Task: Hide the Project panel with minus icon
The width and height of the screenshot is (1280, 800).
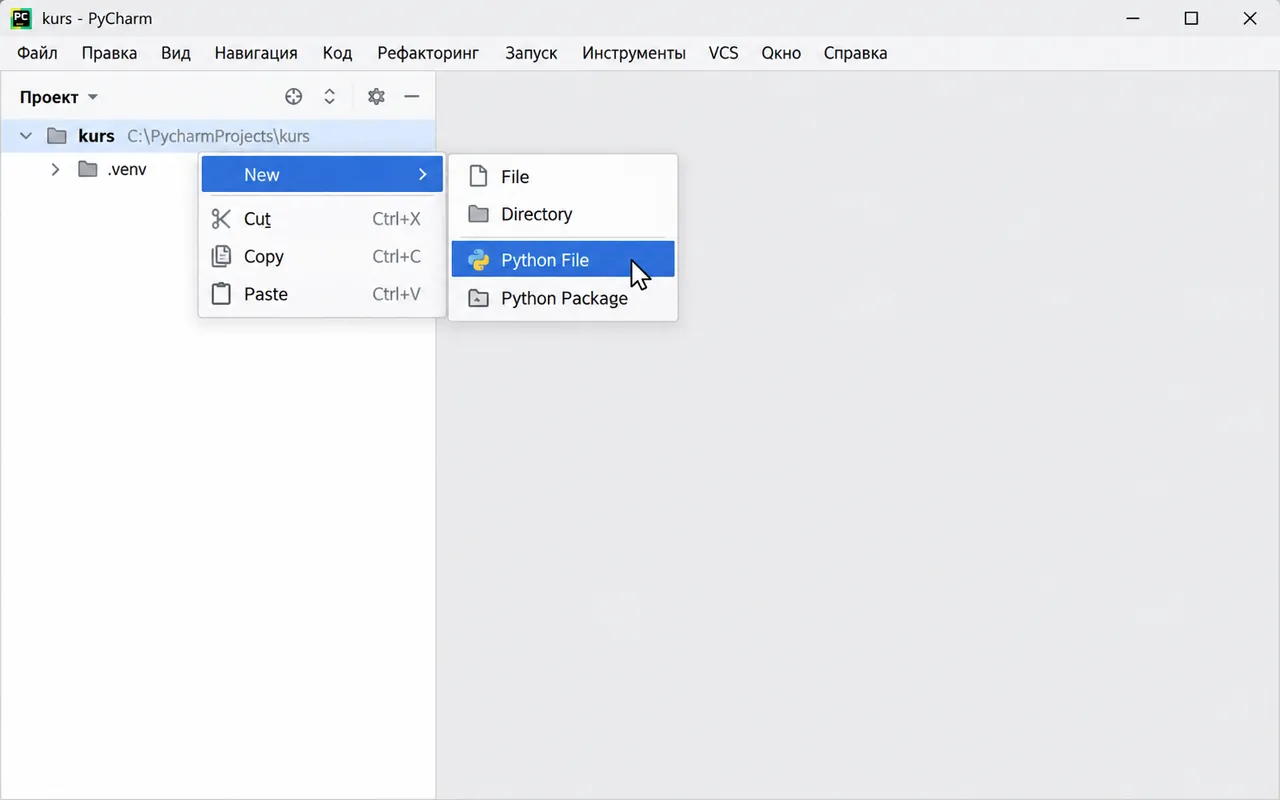Action: coord(411,97)
